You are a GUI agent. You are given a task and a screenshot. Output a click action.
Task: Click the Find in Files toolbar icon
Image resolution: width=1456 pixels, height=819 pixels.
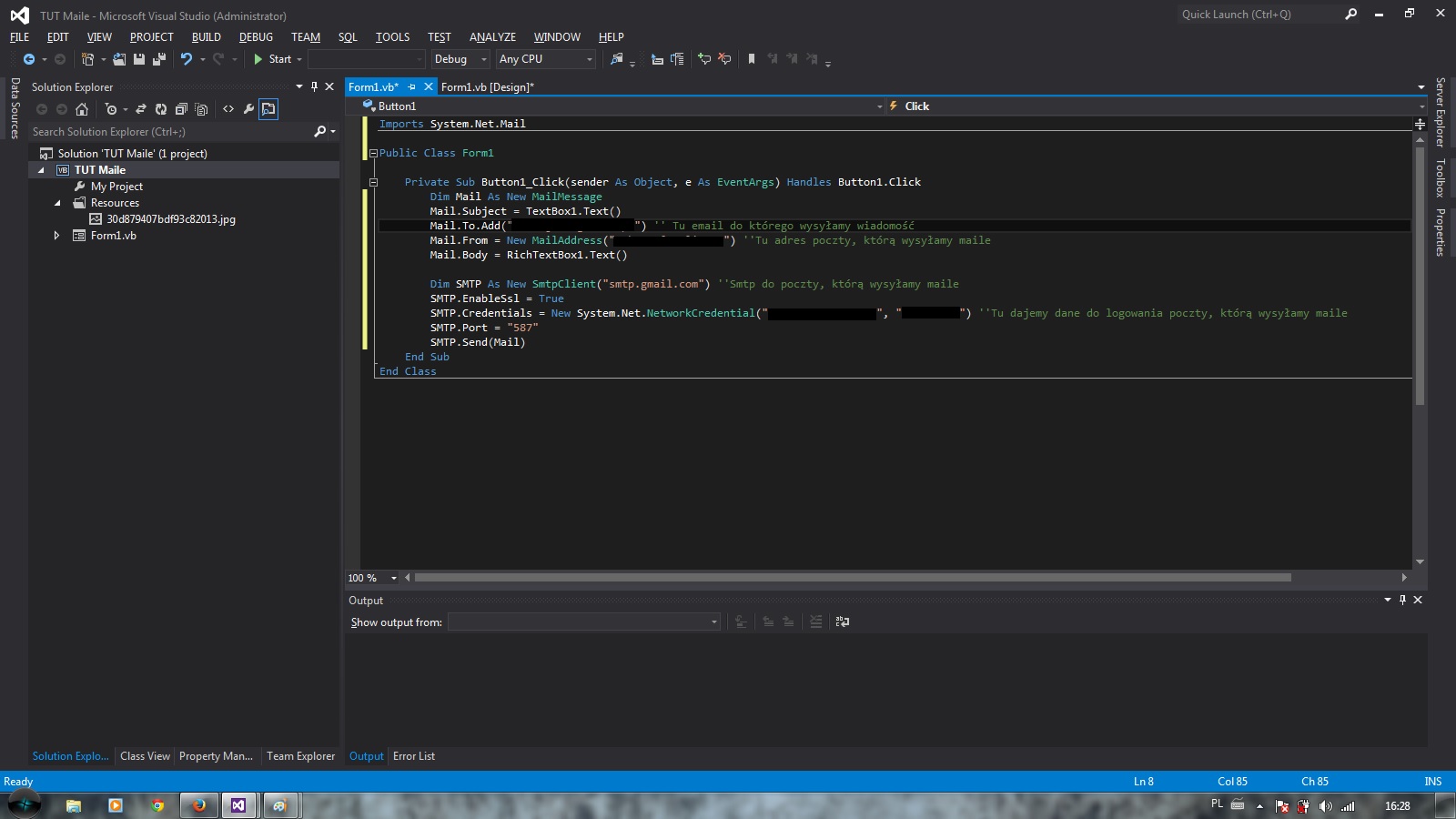point(617,59)
